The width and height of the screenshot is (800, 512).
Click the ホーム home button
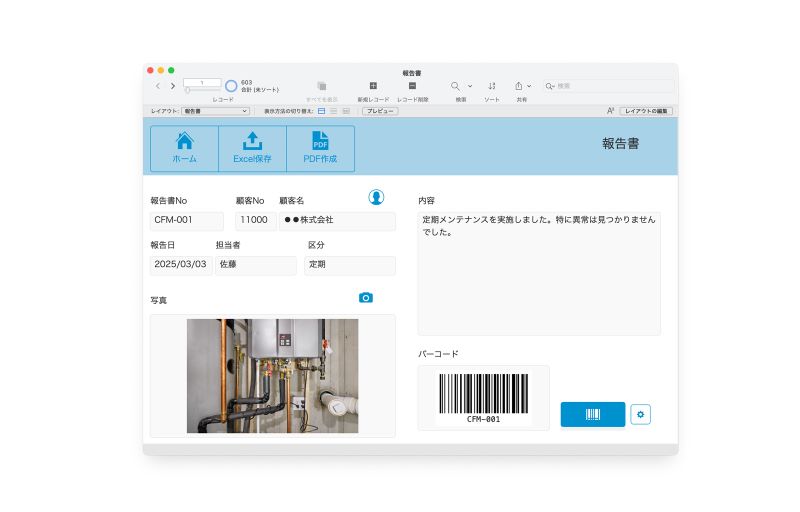pos(184,148)
